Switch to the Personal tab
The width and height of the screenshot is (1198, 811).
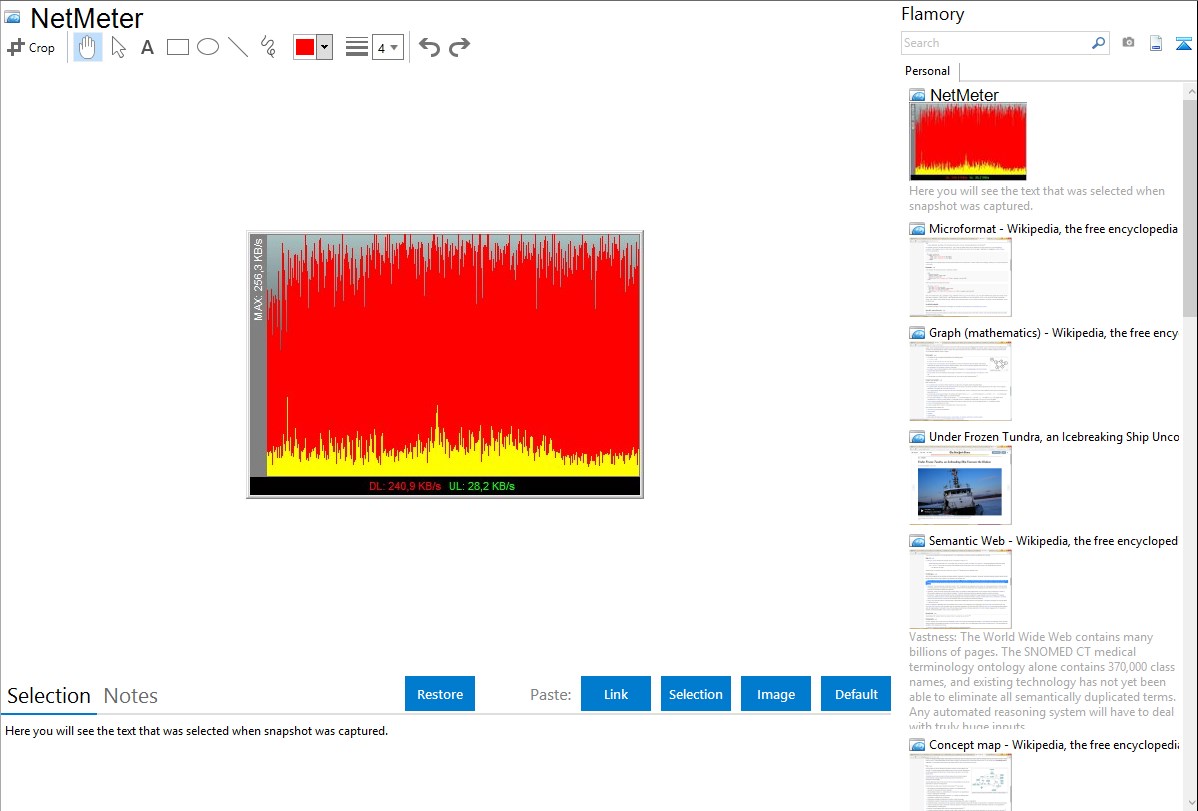pyautogui.click(x=927, y=71)
